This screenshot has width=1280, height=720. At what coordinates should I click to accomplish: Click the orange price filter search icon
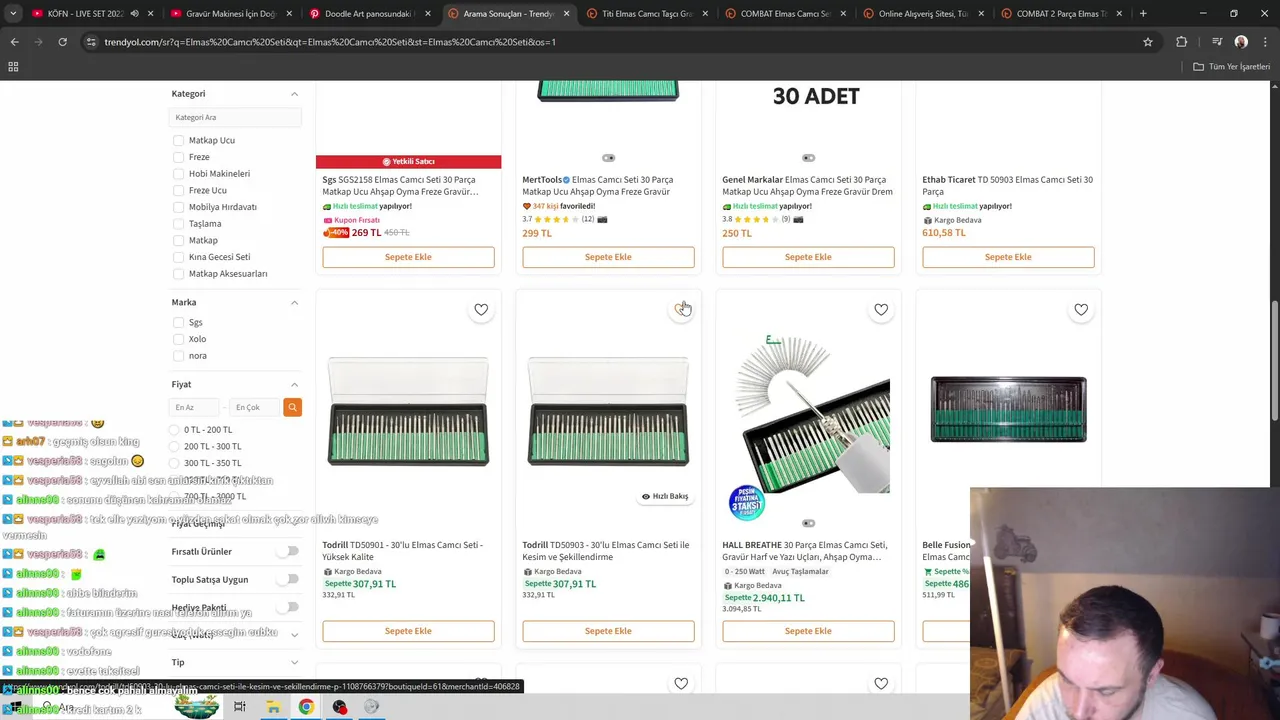click(x=292, y=407)
